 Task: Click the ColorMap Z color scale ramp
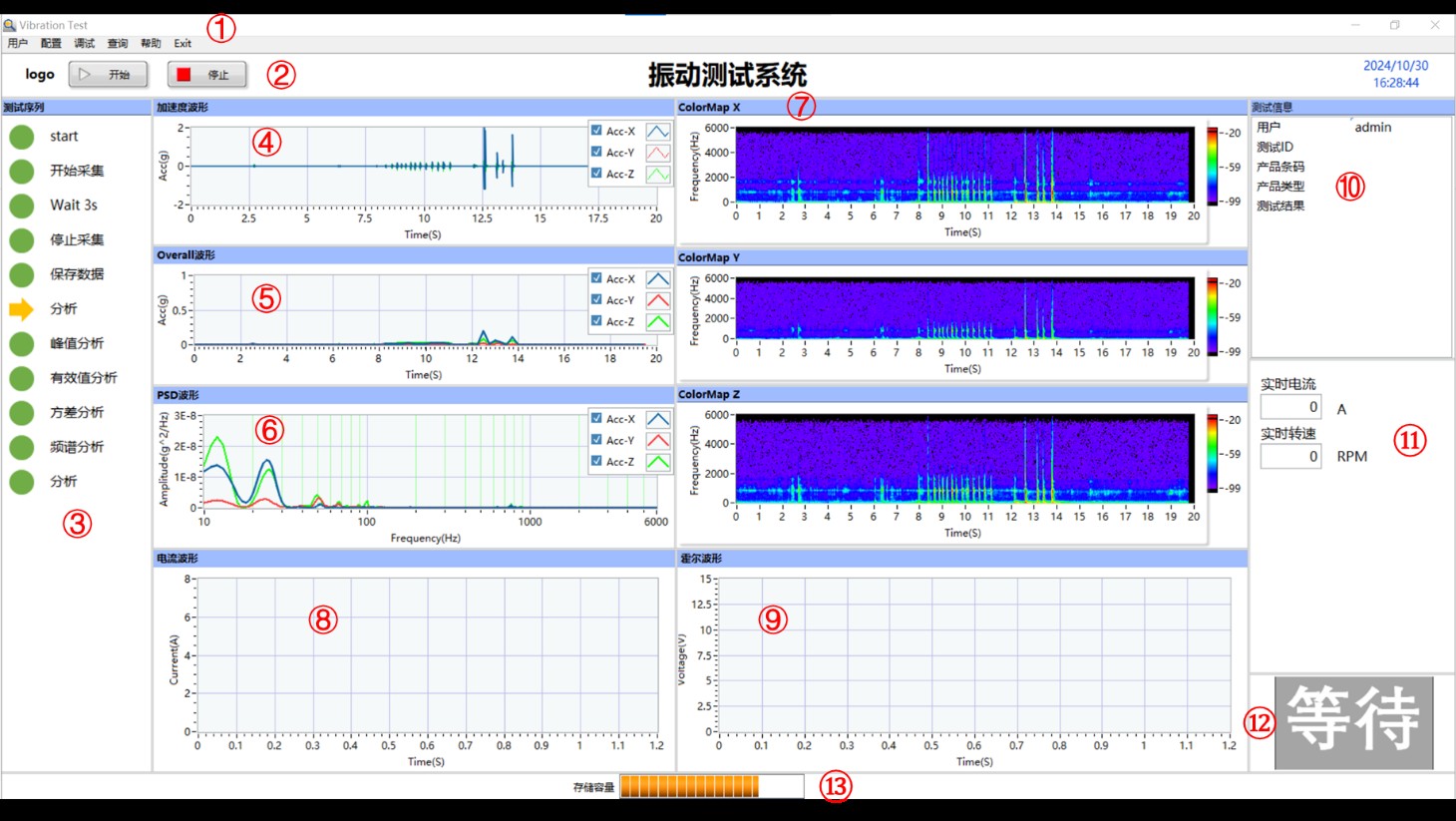pos(1213,454)
